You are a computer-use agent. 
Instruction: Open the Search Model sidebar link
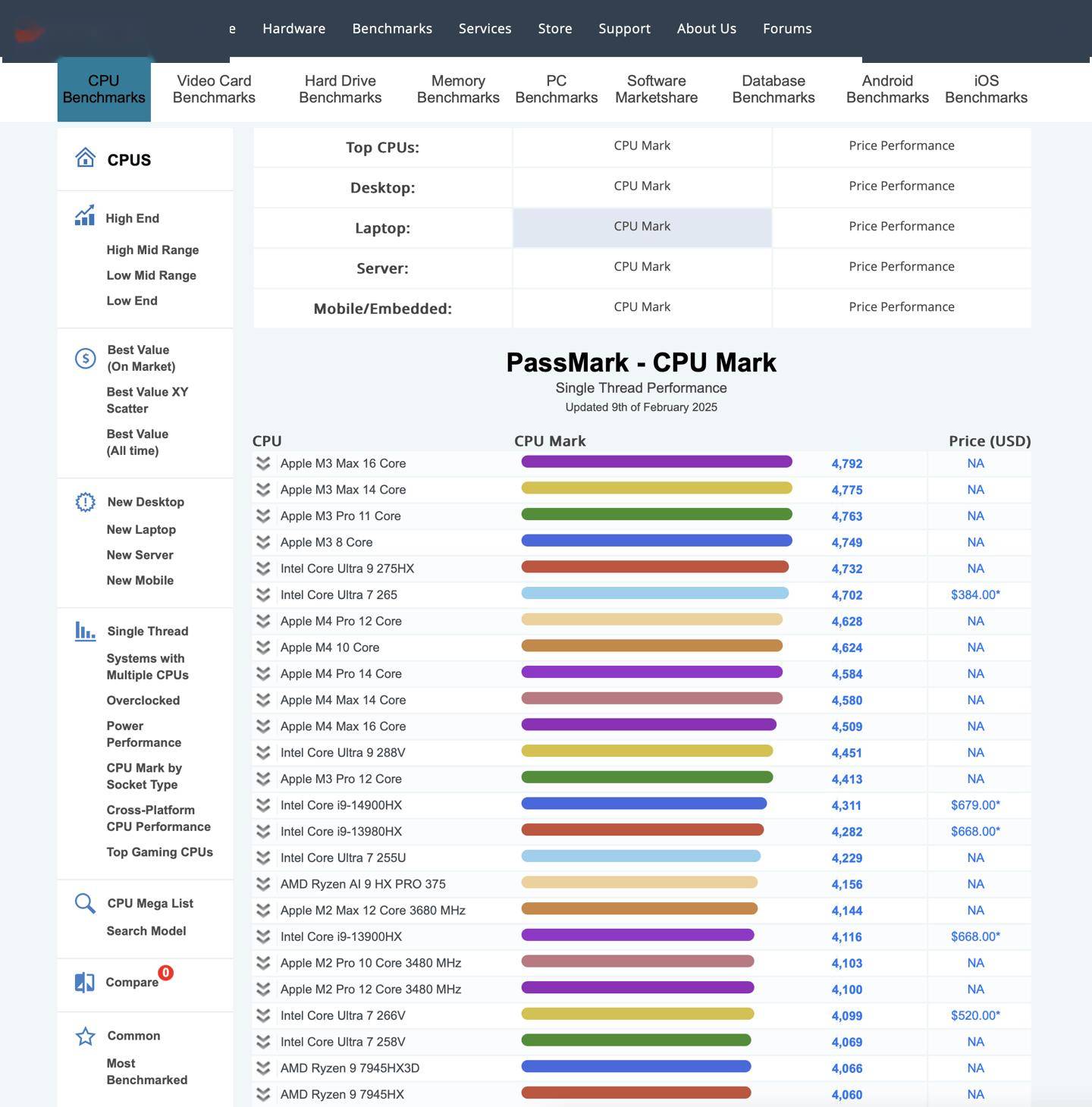click(146, 931)
